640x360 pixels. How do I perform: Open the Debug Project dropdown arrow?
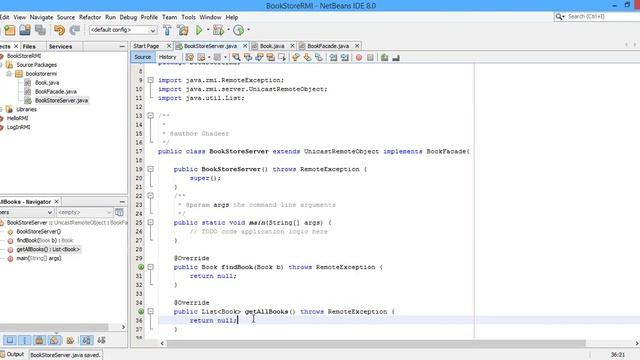[x=228, y=30]
